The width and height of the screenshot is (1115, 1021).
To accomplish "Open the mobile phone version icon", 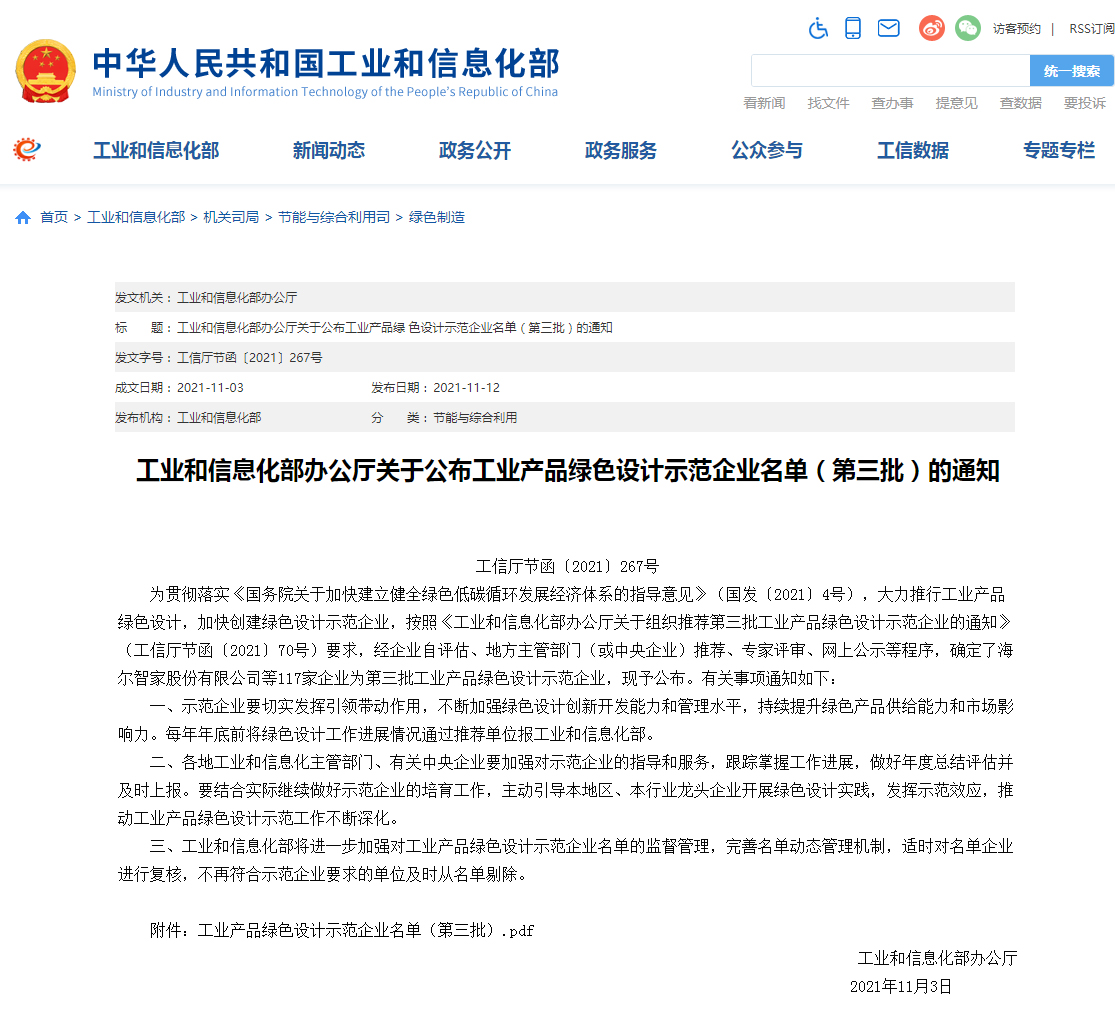I will pyautogui.click(x=852, y=28).
